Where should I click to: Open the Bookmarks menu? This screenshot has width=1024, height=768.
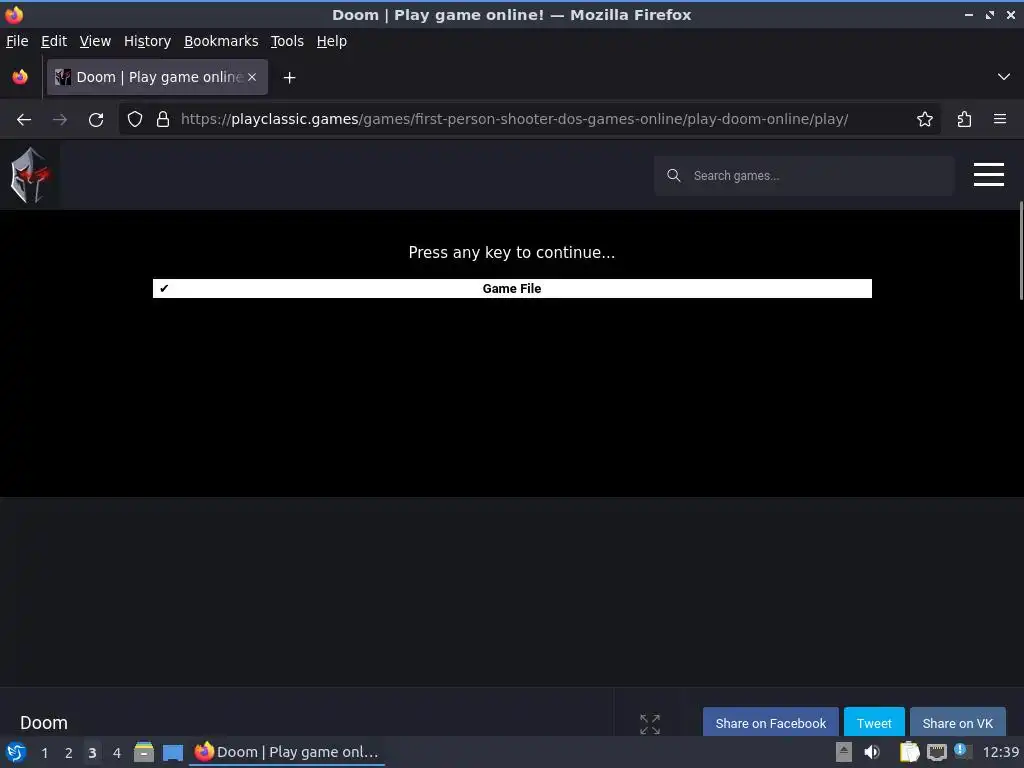pos(221,41)
